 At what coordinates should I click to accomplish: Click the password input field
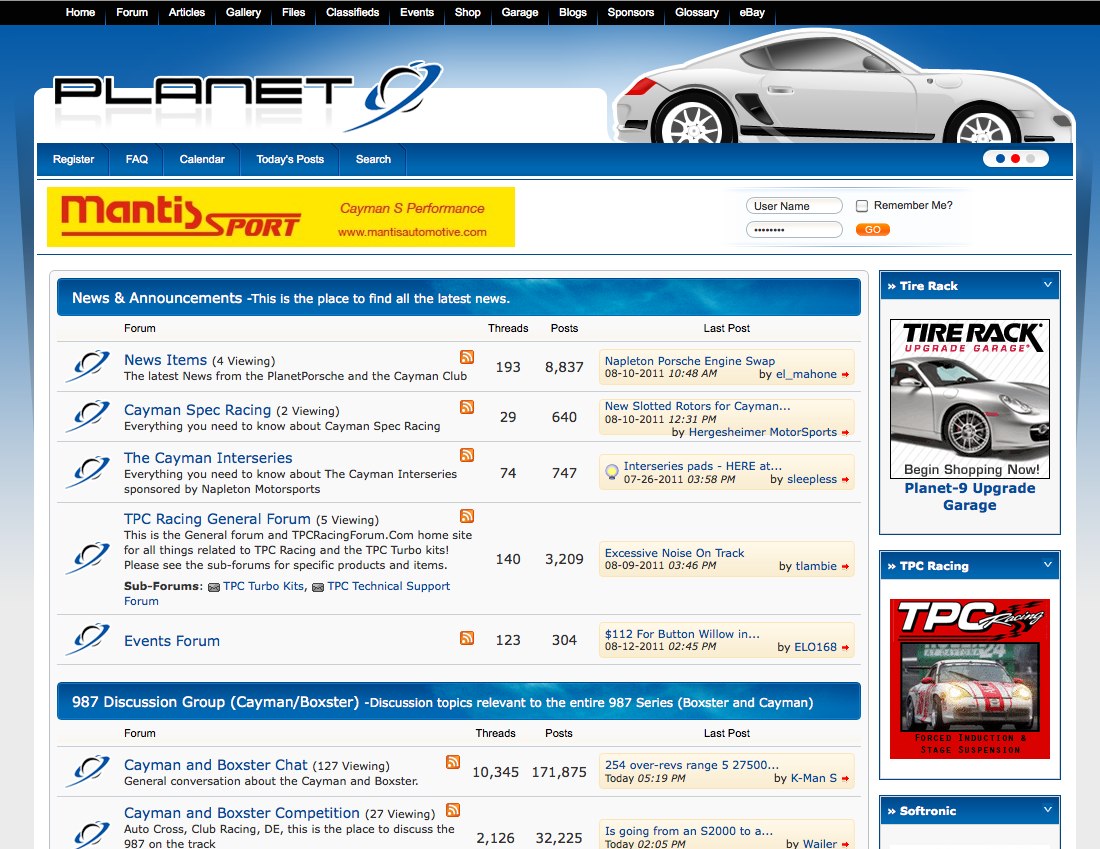pos(794,229)
